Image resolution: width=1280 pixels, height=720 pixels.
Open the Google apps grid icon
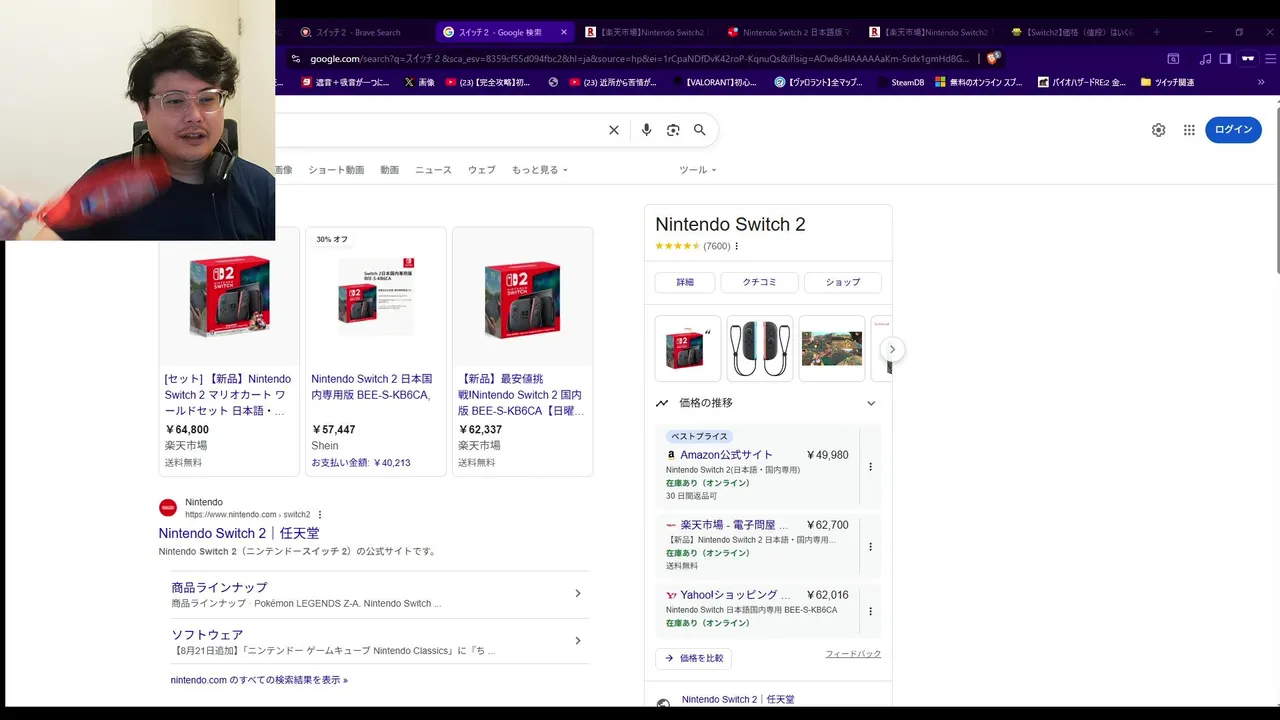pyautogui.click(x=1189, y=130)
